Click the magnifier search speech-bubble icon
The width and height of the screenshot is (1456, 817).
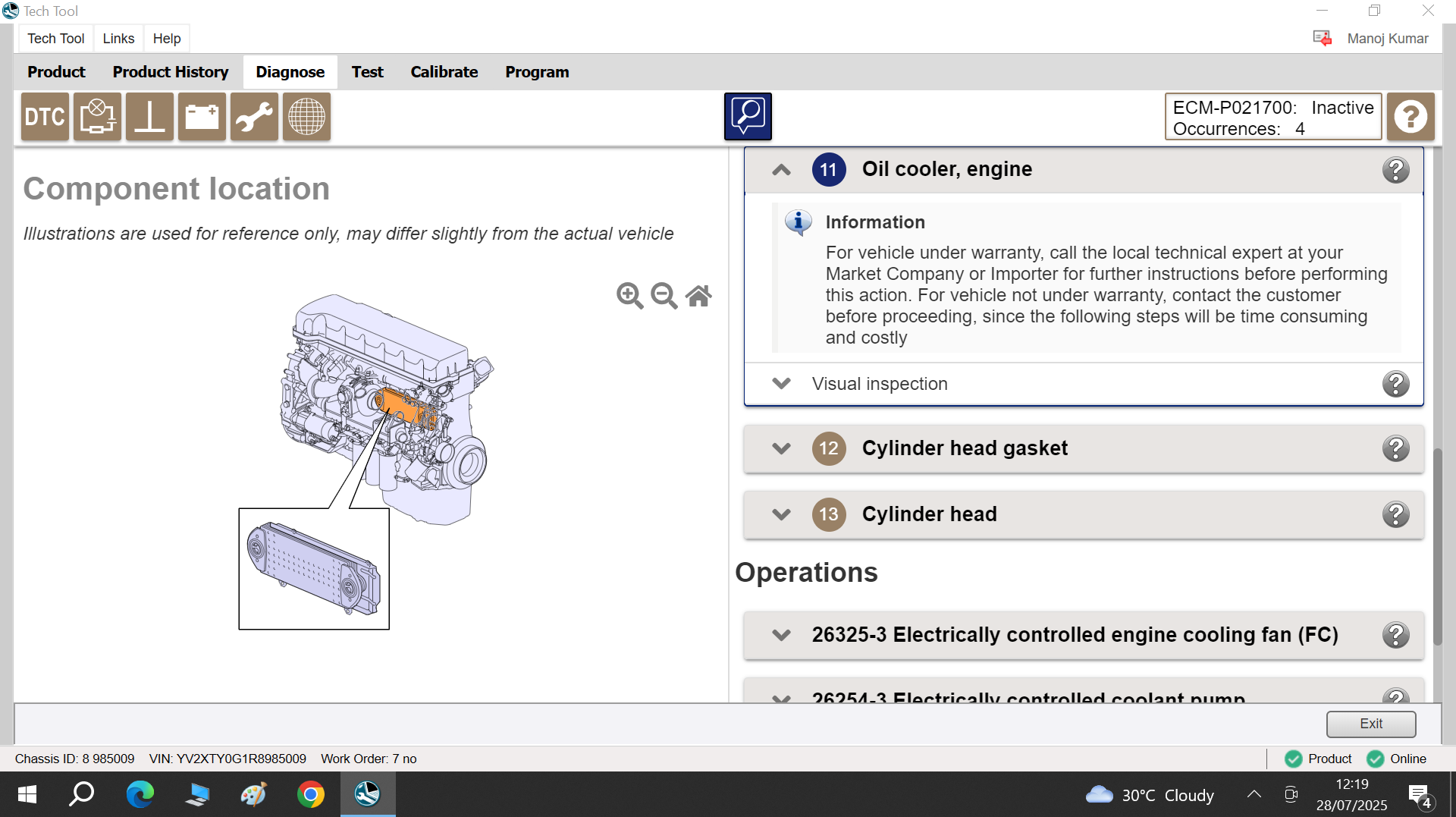tap(747, 117)
